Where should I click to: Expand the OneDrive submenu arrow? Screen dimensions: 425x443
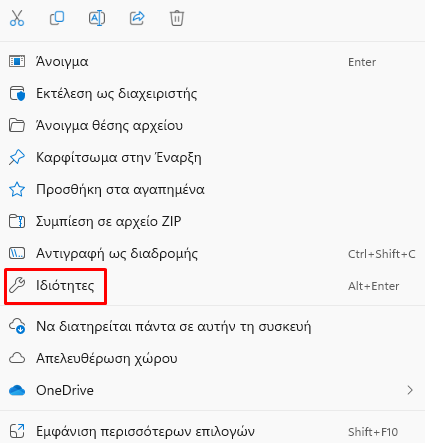click(410, 390)
